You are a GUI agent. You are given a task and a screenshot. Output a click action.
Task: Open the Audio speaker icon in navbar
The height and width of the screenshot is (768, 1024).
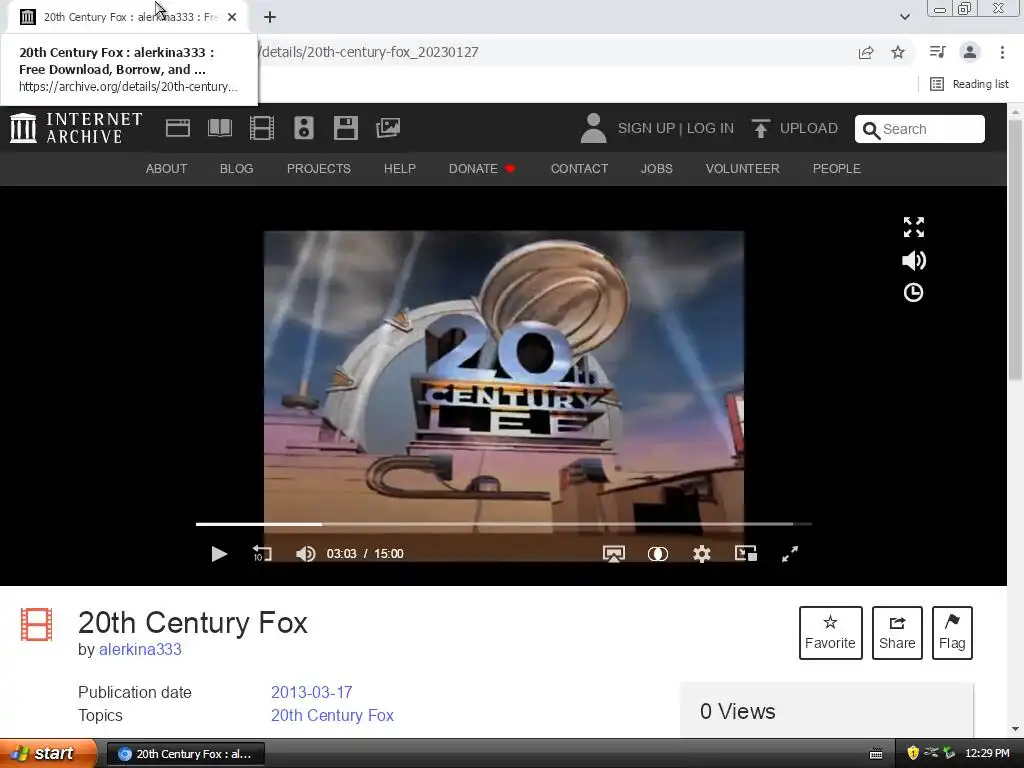304,128
